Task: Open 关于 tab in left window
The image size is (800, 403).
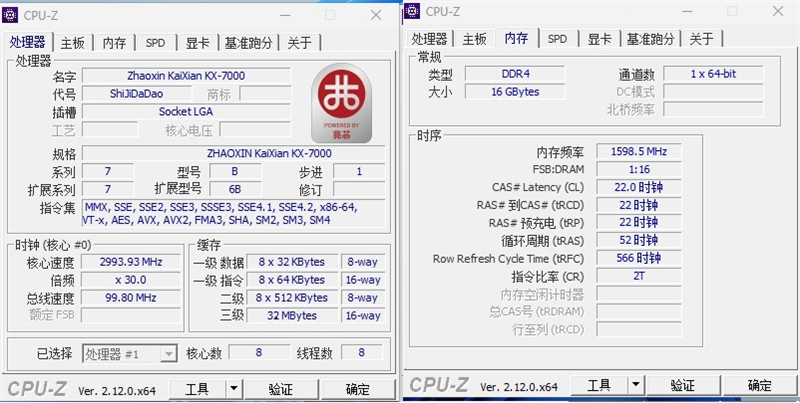Action: 299,43
